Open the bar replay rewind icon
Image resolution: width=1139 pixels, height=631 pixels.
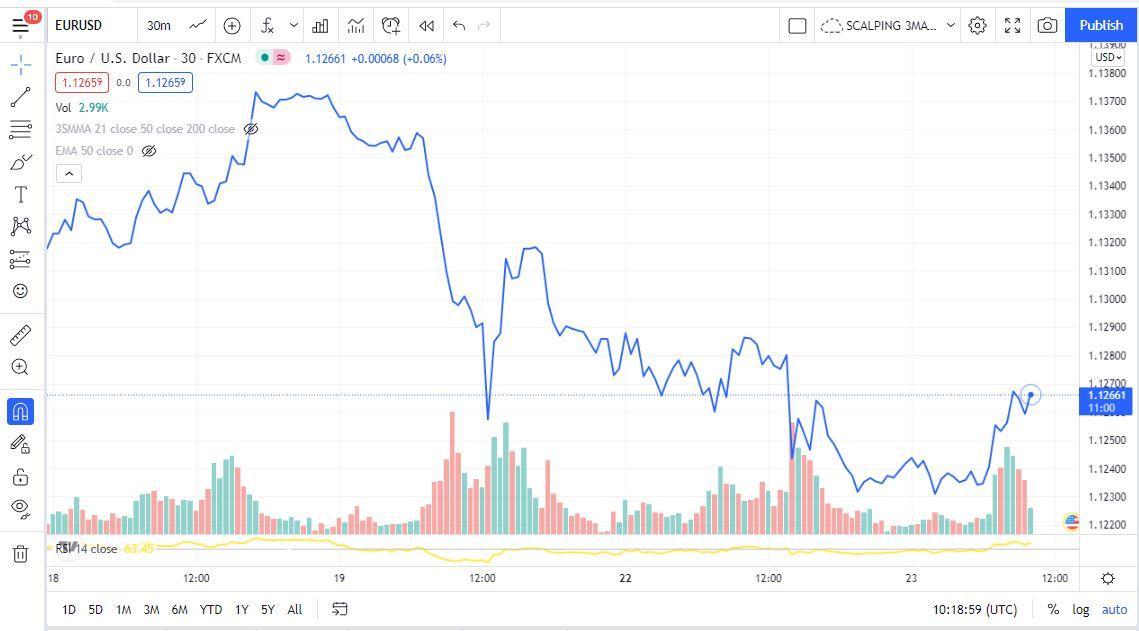[426, 25]
